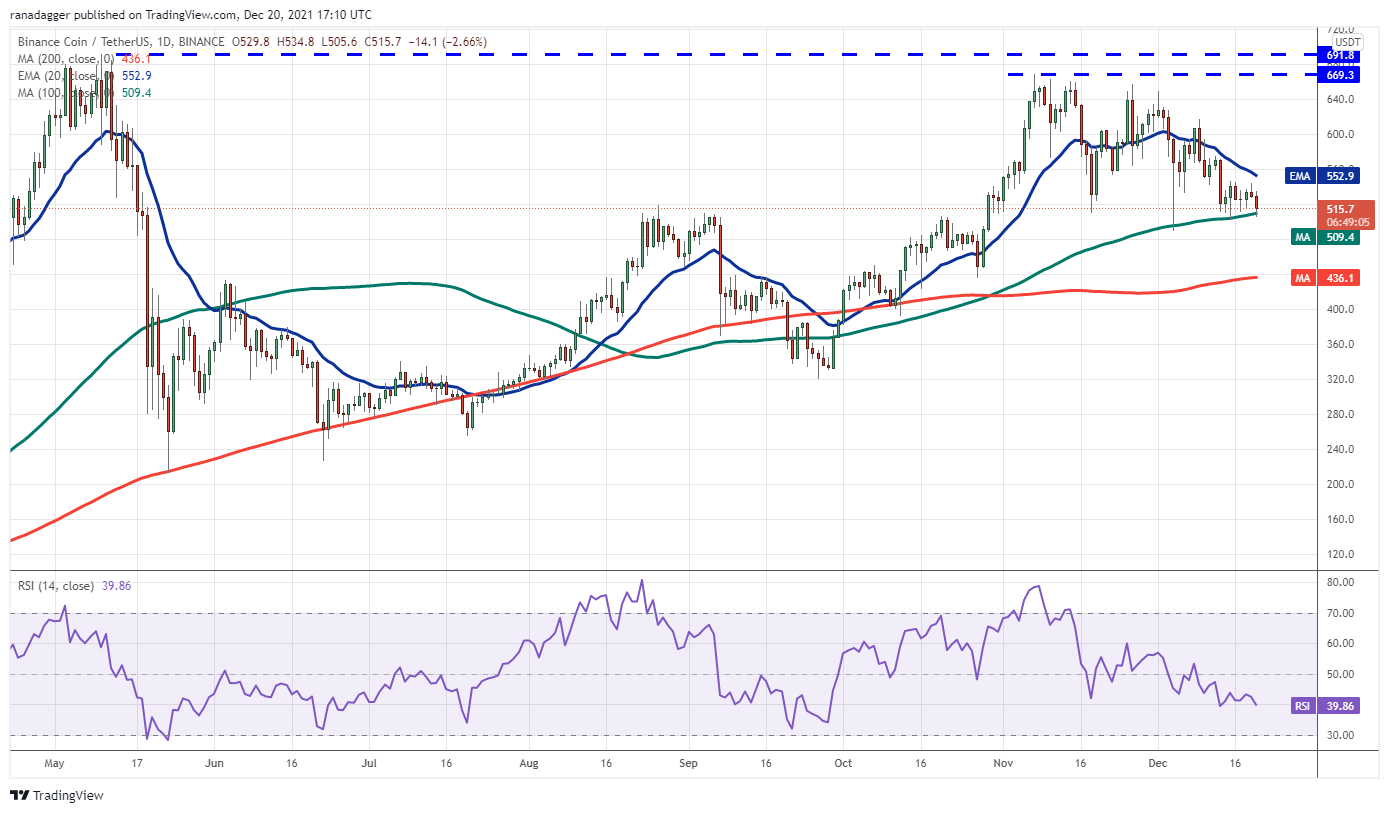1389x813 pixels.
Task: Click the Jul label on the time axis
Action: click(x=368, y=761)
